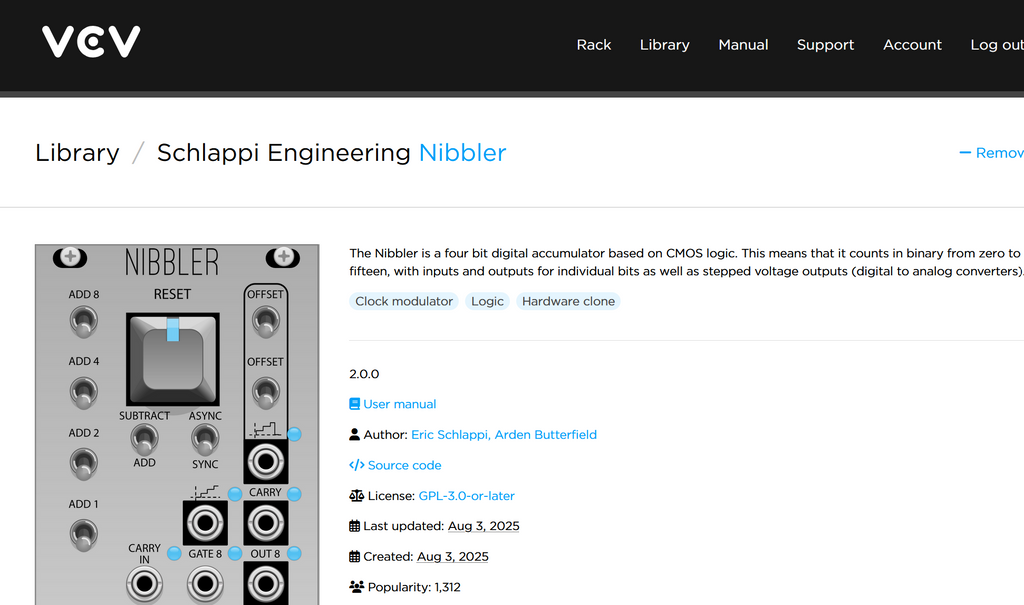1024x605 pixels.
Task: Flip the ADD 2 toggle switch
Action: [84, 464]
